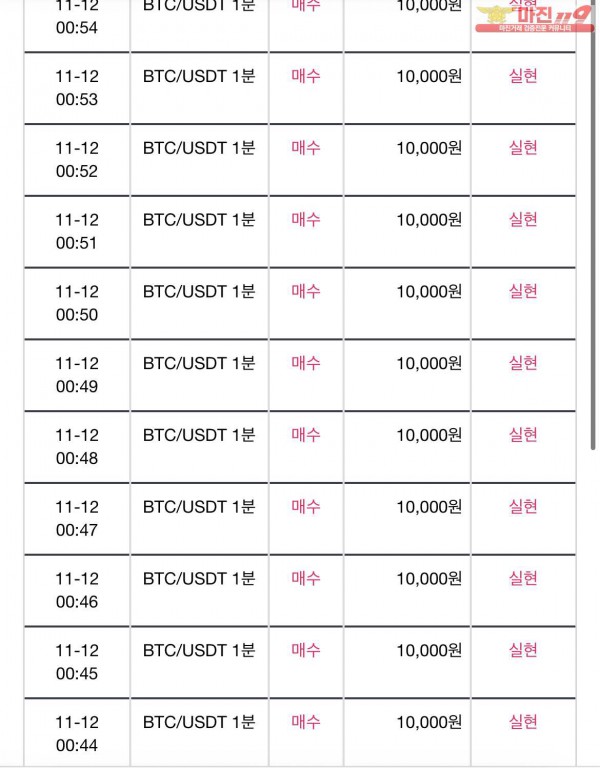Click 실현 in the 00:44 row

click(x=523, y=721)
